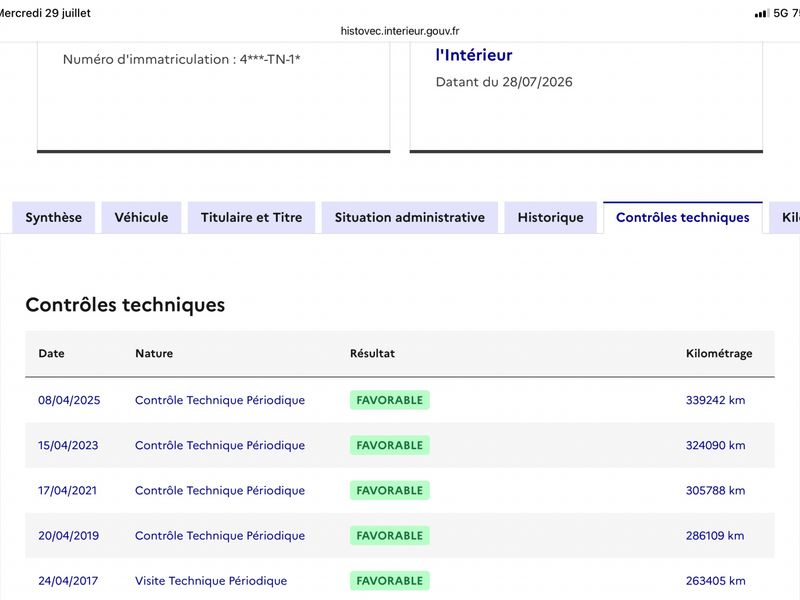Viewport: 800px width, 600px height.
Task: Click the date 24/04/2017
Action: [x=68, y=581]
